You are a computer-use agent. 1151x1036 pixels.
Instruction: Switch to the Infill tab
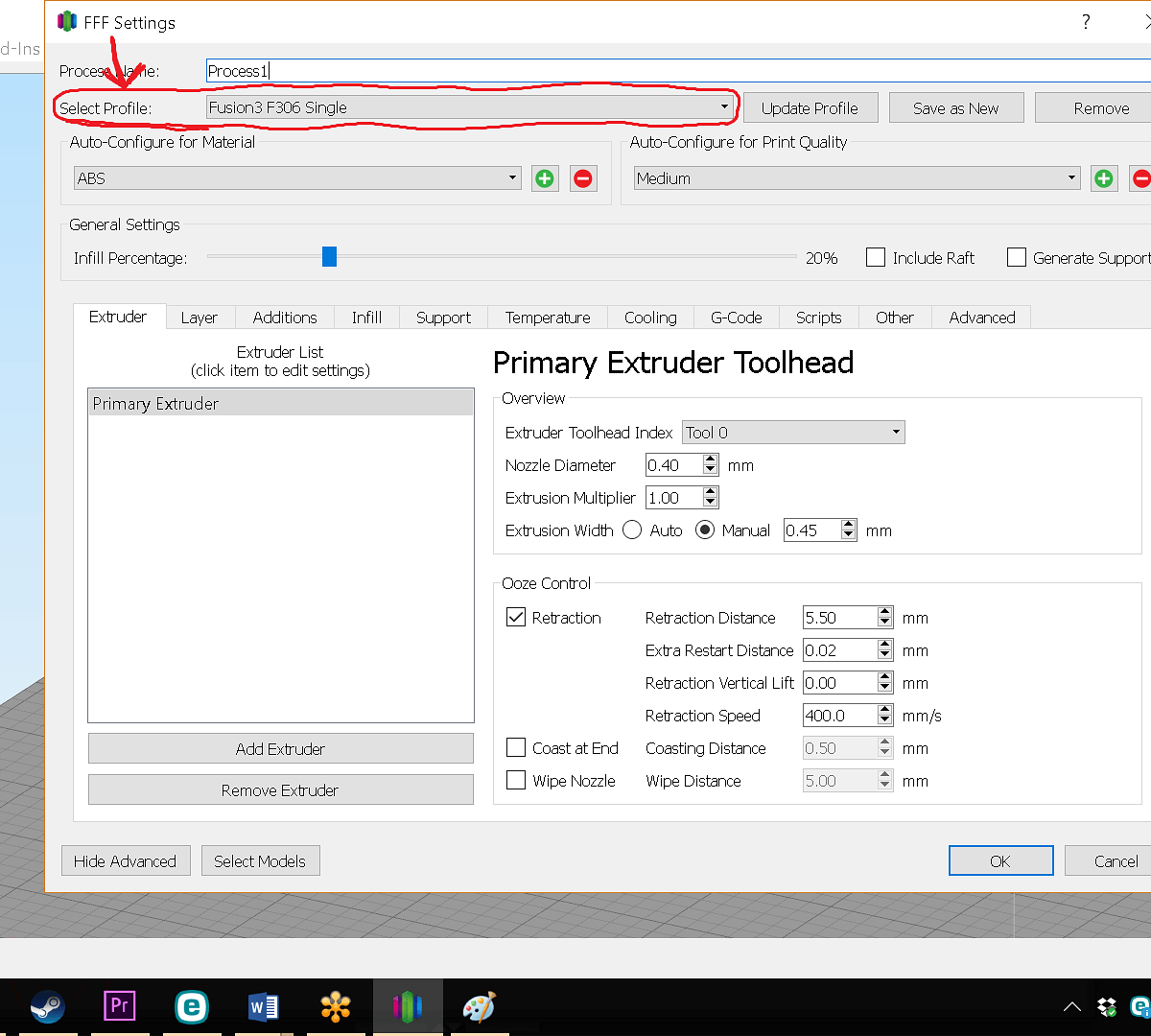(366, 318)
